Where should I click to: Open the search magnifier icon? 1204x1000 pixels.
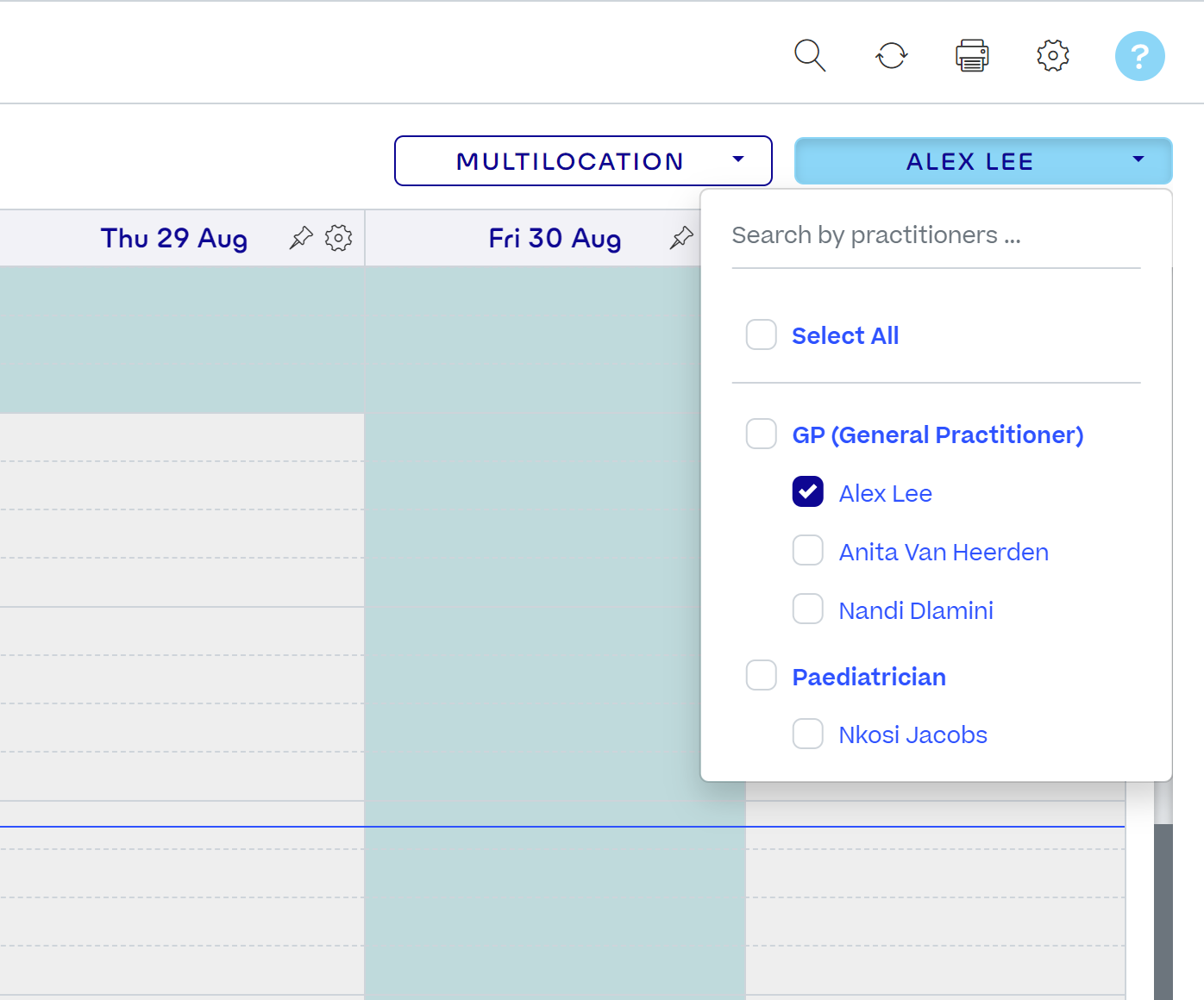(810, 56)
